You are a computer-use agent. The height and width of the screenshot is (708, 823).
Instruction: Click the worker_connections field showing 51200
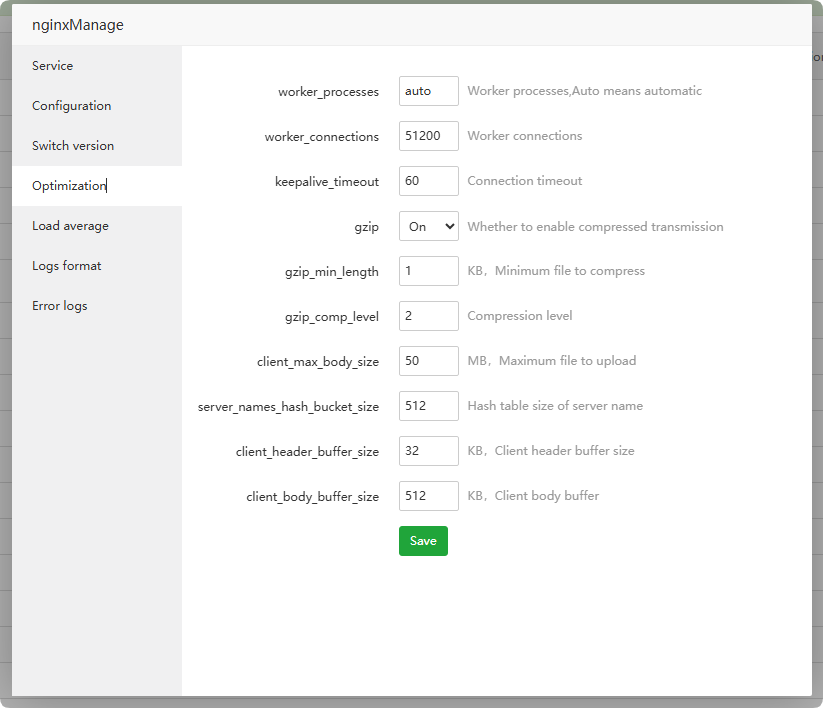pyautogui.click(x=429, y=136)
